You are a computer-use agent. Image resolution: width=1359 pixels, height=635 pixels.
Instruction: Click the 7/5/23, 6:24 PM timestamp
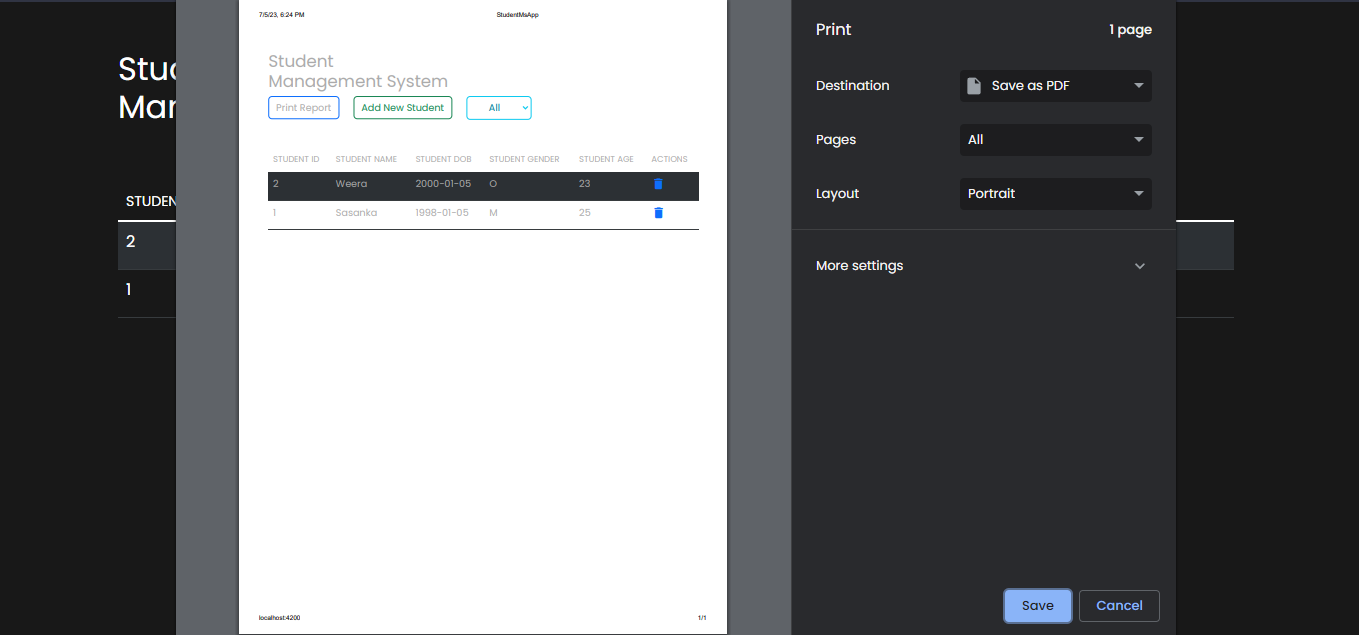(x=281, y=15)
